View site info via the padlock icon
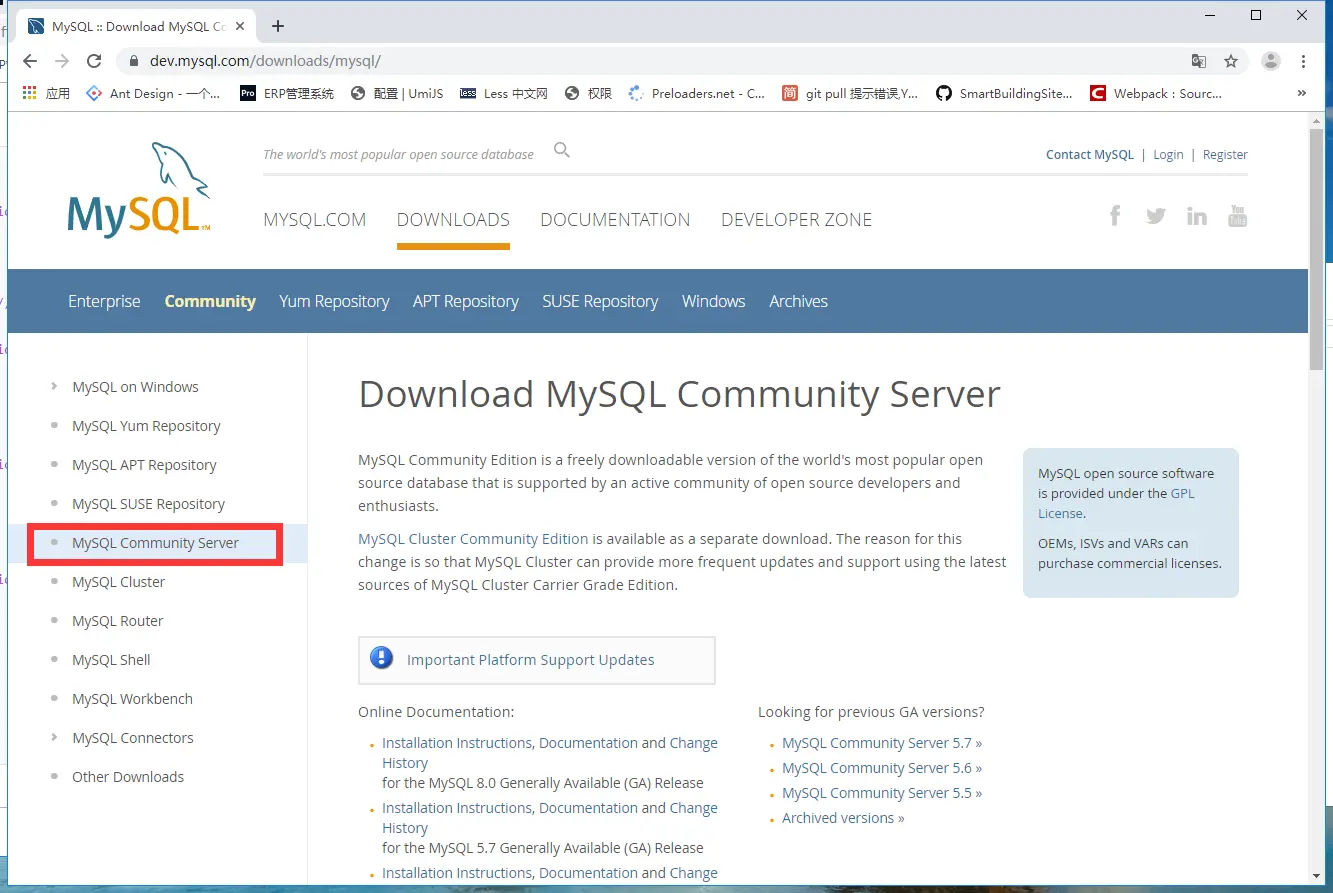Screen dimensions: 1333x893 133,61
